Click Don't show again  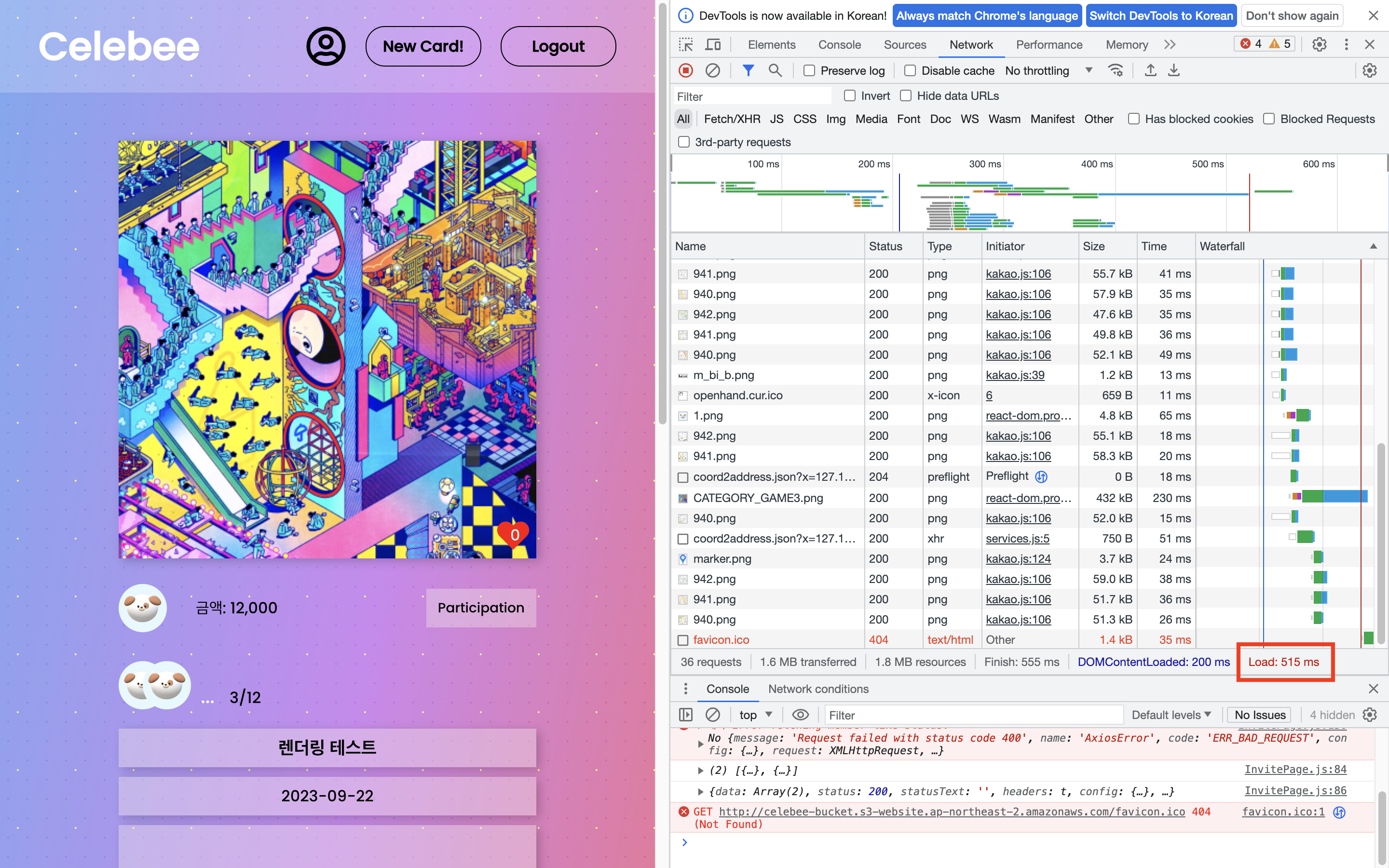pyautogui.click(x=1292, y=15)
